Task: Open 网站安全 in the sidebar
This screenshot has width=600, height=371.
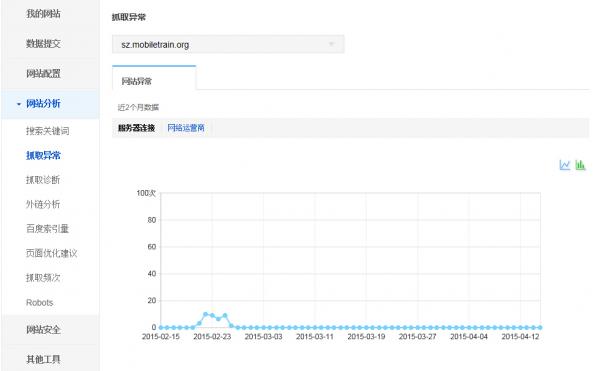Action: tap(43, 329)
